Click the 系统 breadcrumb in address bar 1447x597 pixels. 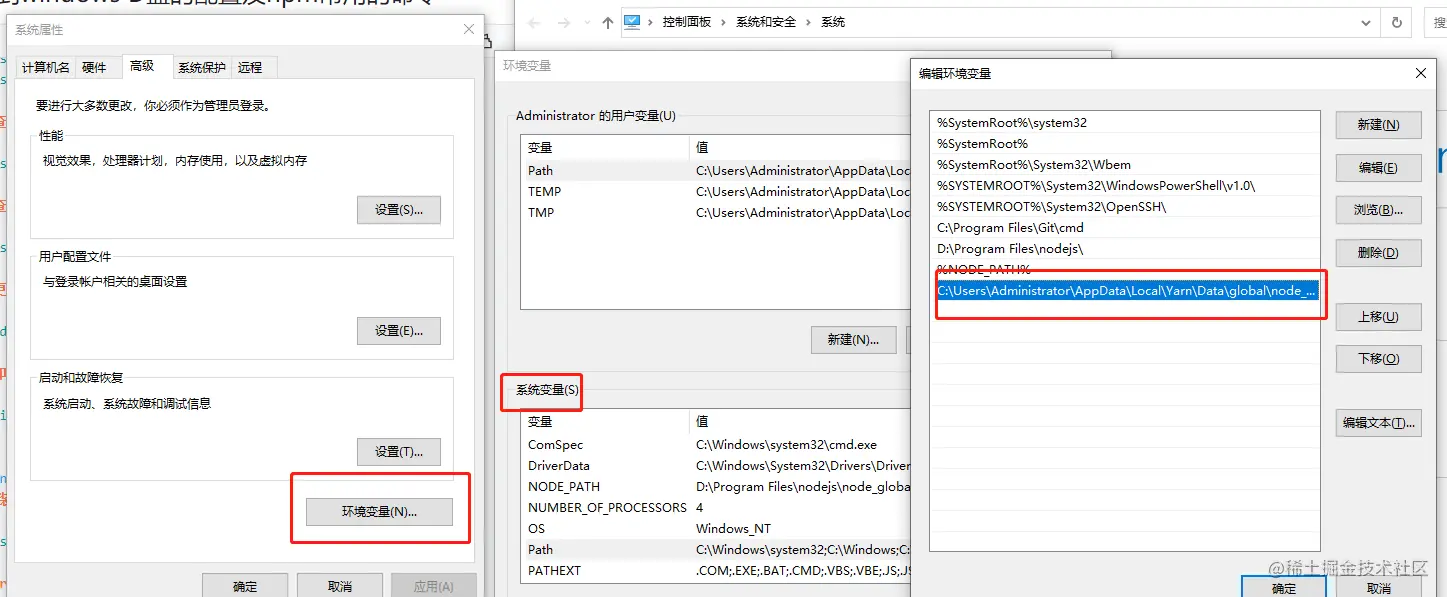coord(833,22)
